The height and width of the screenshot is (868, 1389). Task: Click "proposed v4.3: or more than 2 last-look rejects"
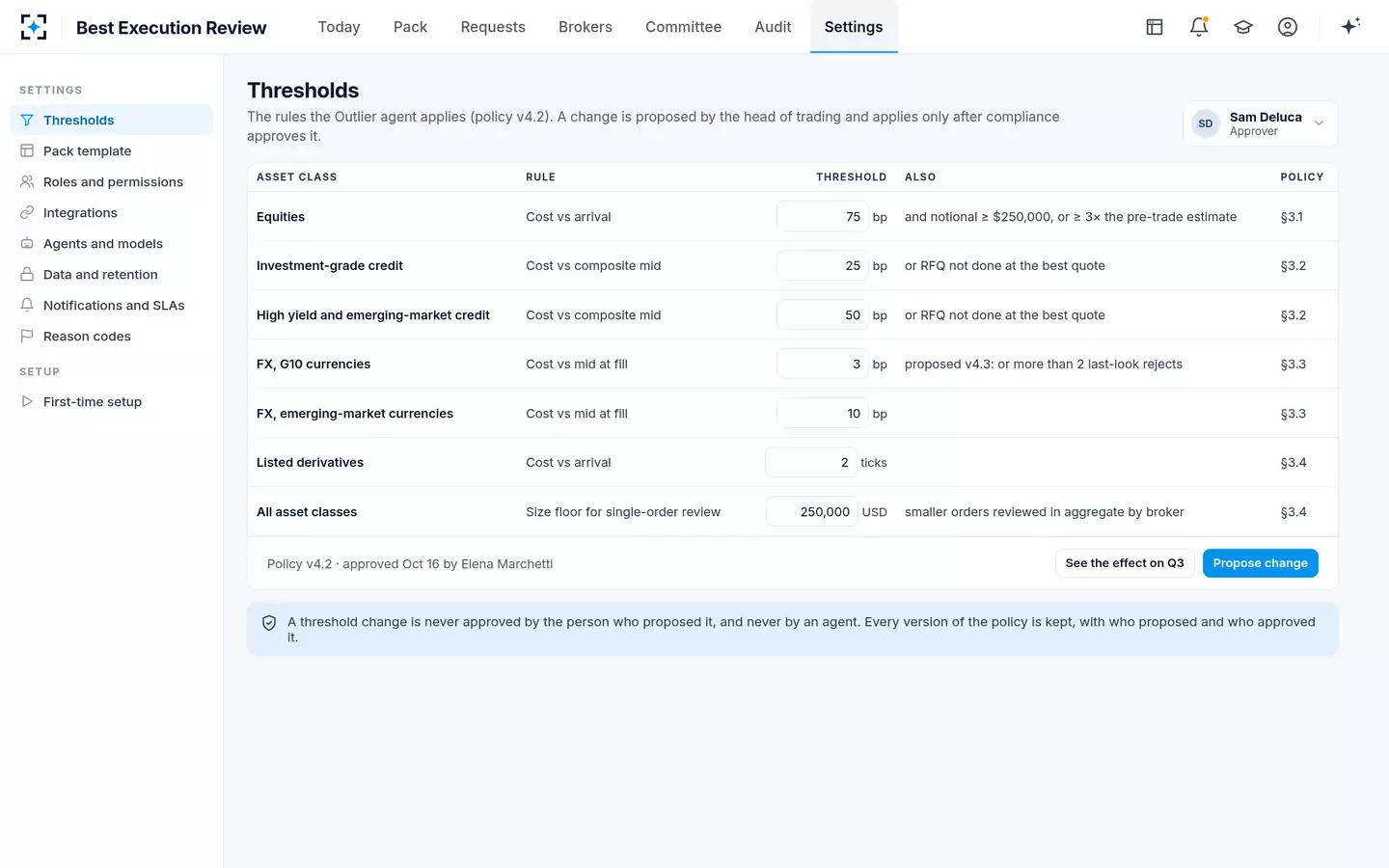tap(1044, 365)
